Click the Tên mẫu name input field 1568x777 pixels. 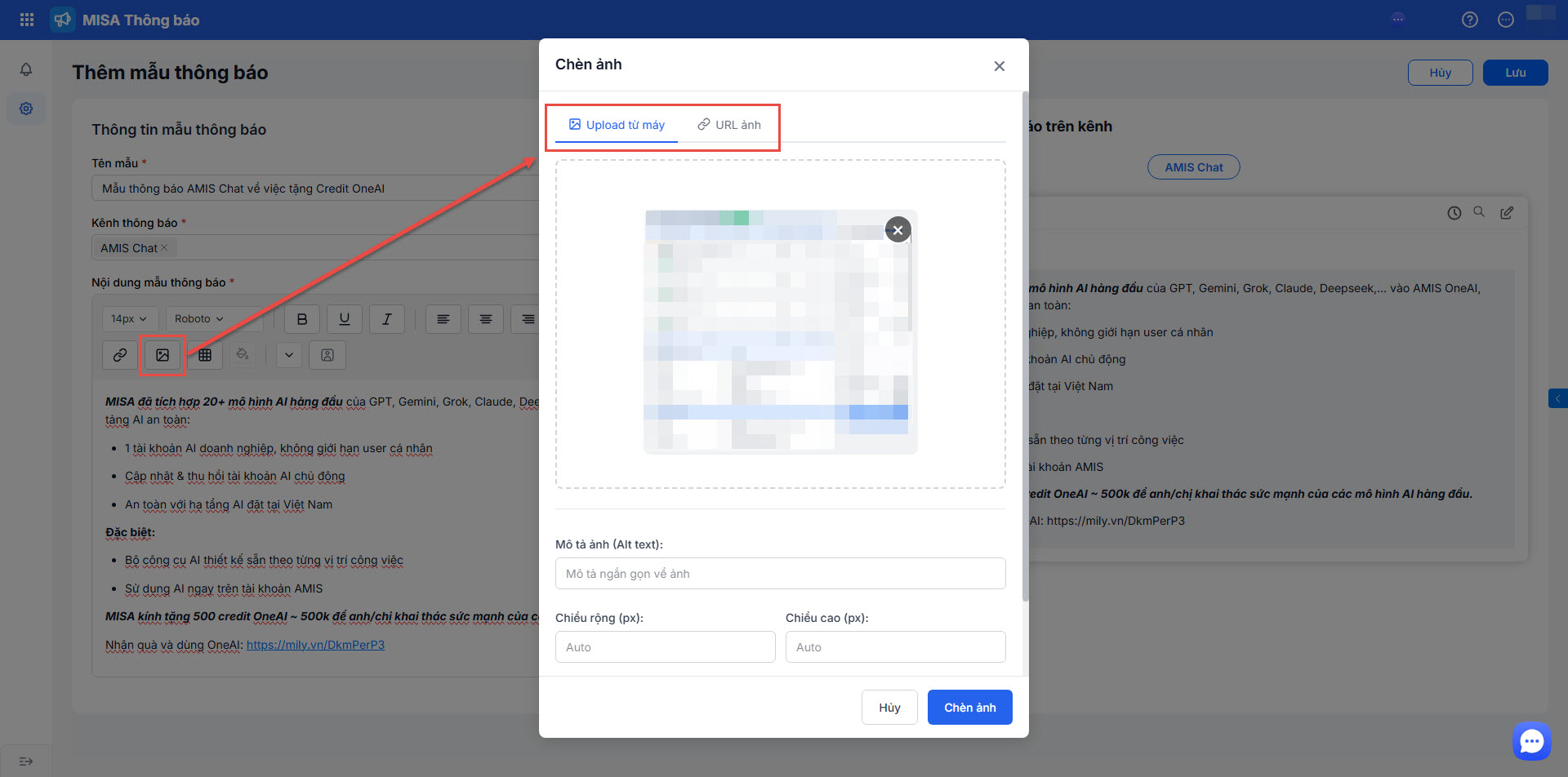pyautogui.click(x=315, y=189)
